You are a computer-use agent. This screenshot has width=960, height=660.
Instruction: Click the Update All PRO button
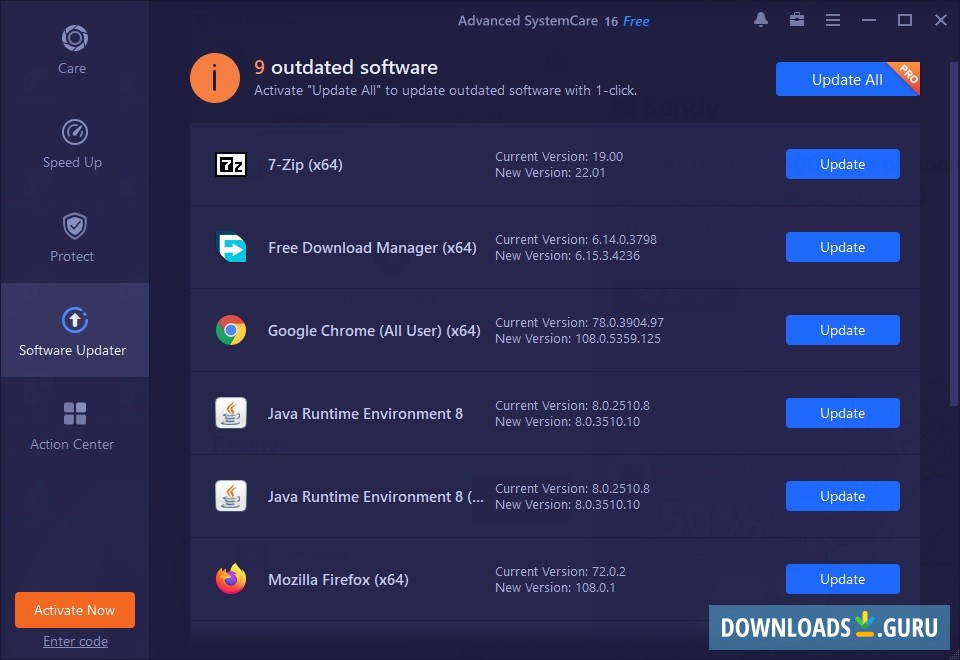pos(847,79)
